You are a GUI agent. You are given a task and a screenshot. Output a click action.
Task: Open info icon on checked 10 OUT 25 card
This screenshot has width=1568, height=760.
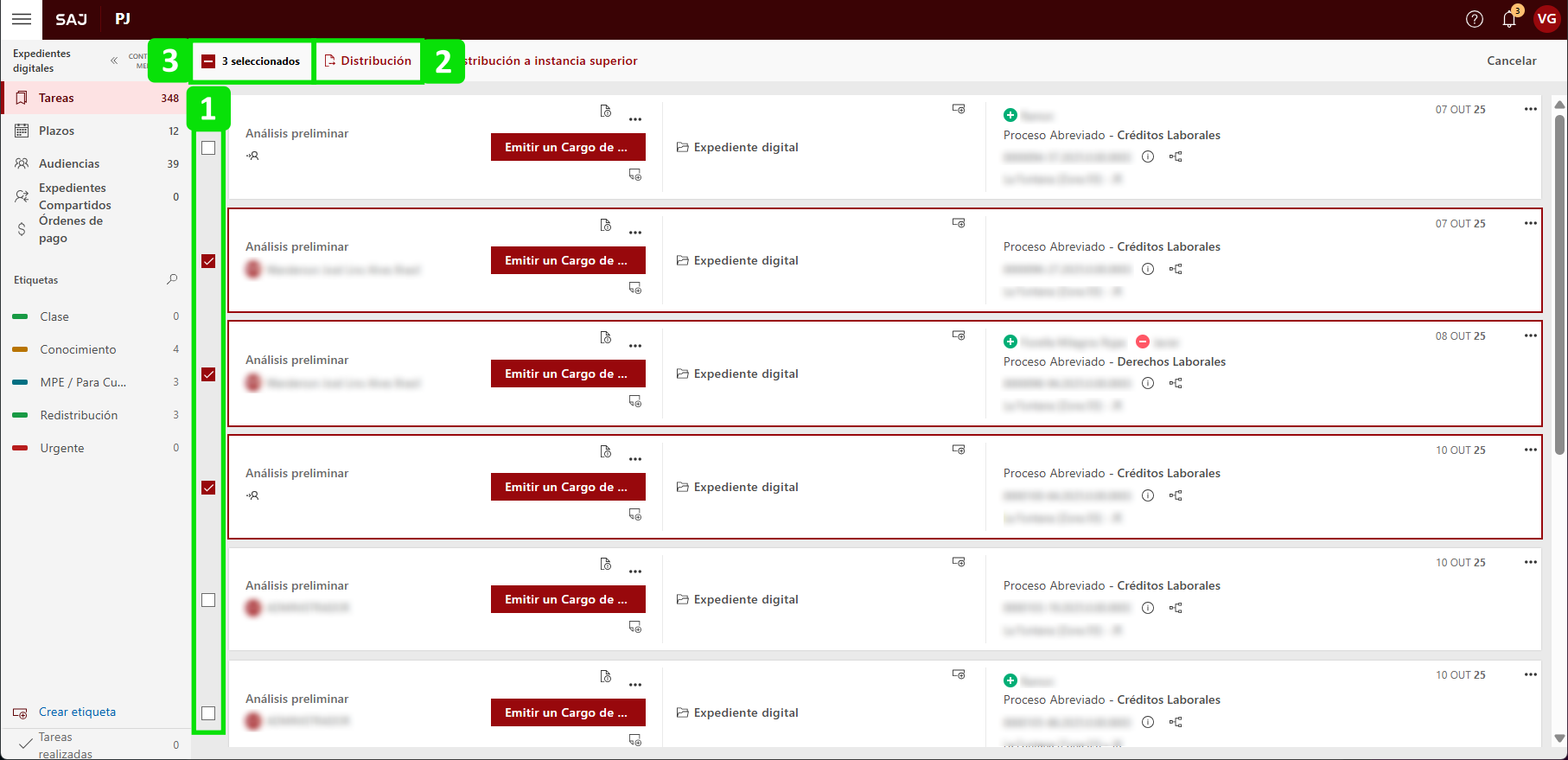pos(1148,495)
